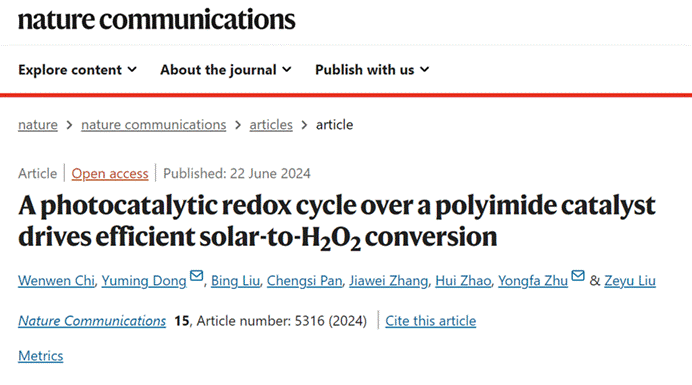The image size is (692, 385).
Task: Select author Bing Liu link
Action: (235, 281)
